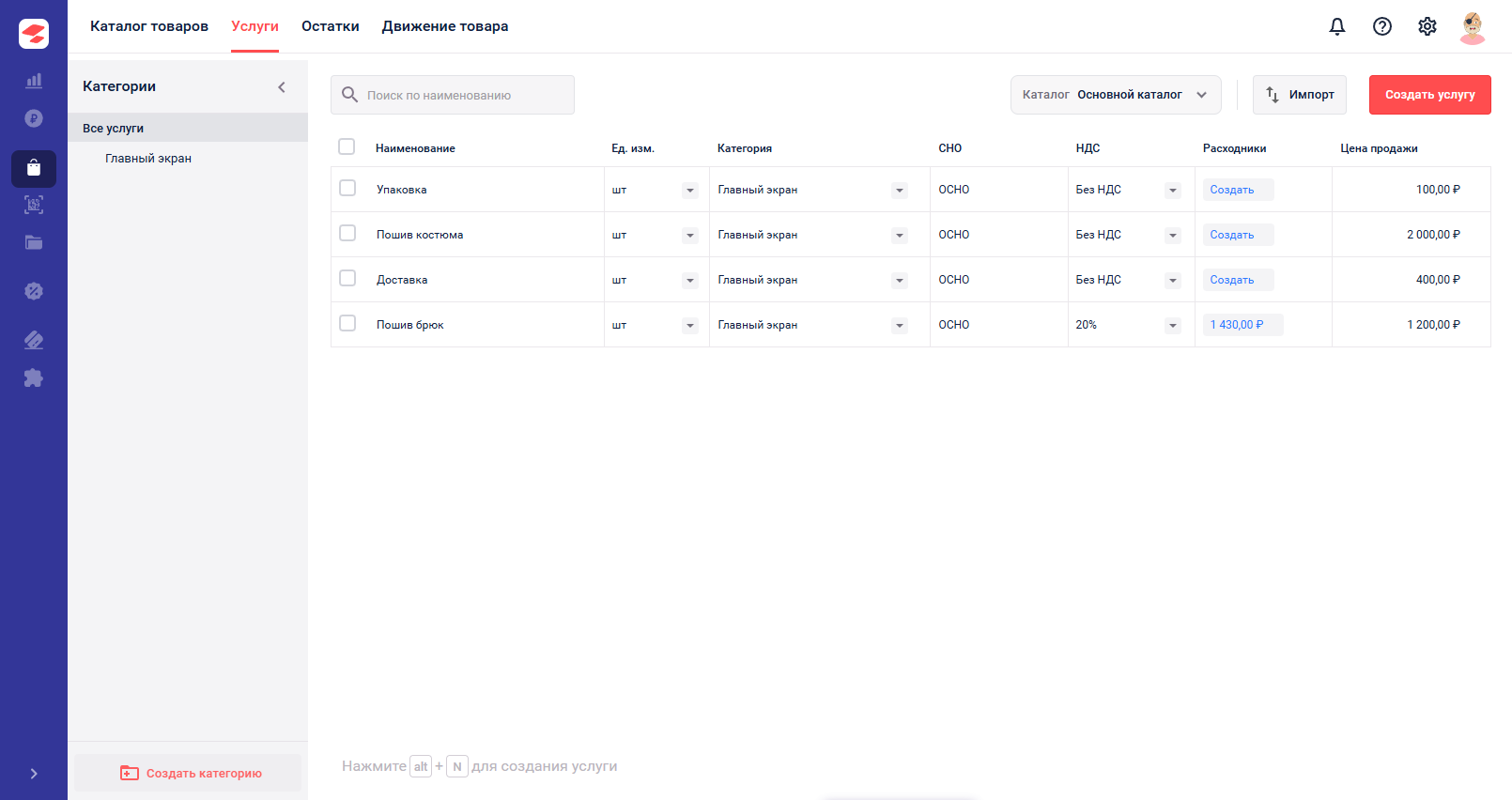The width and height of the screenshot is (1512, 800).
Task: Open the folder documents section
Action: click(x=34, y=242)
